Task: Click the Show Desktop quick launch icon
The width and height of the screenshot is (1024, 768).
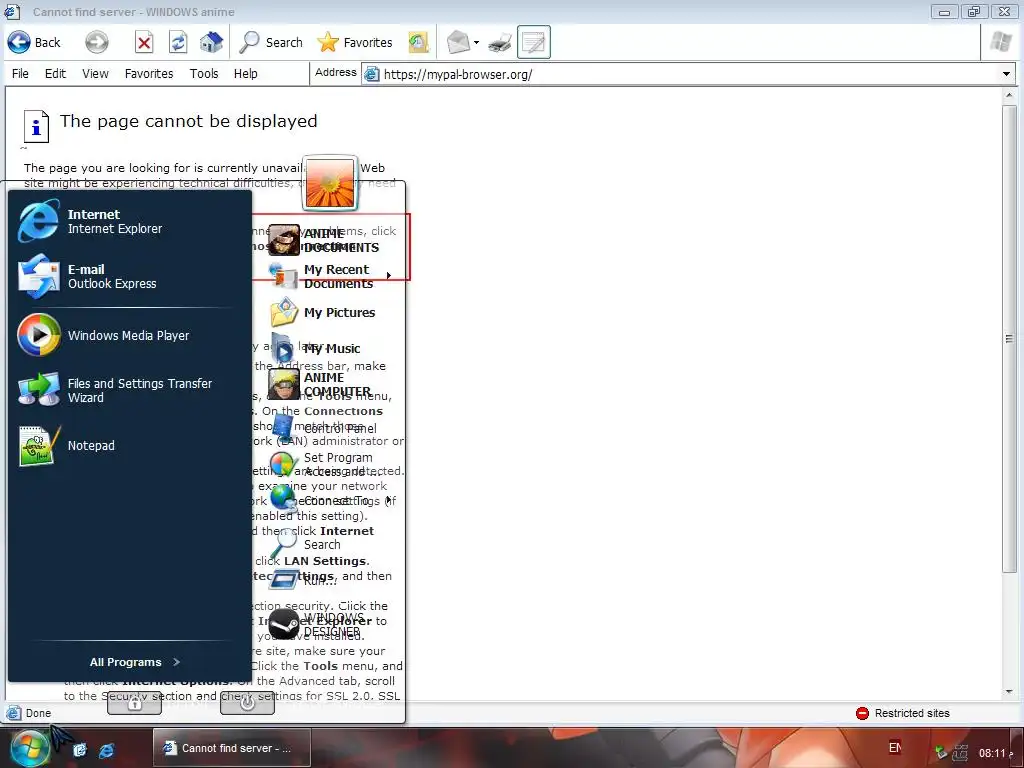Action: [x=80, y=750]
